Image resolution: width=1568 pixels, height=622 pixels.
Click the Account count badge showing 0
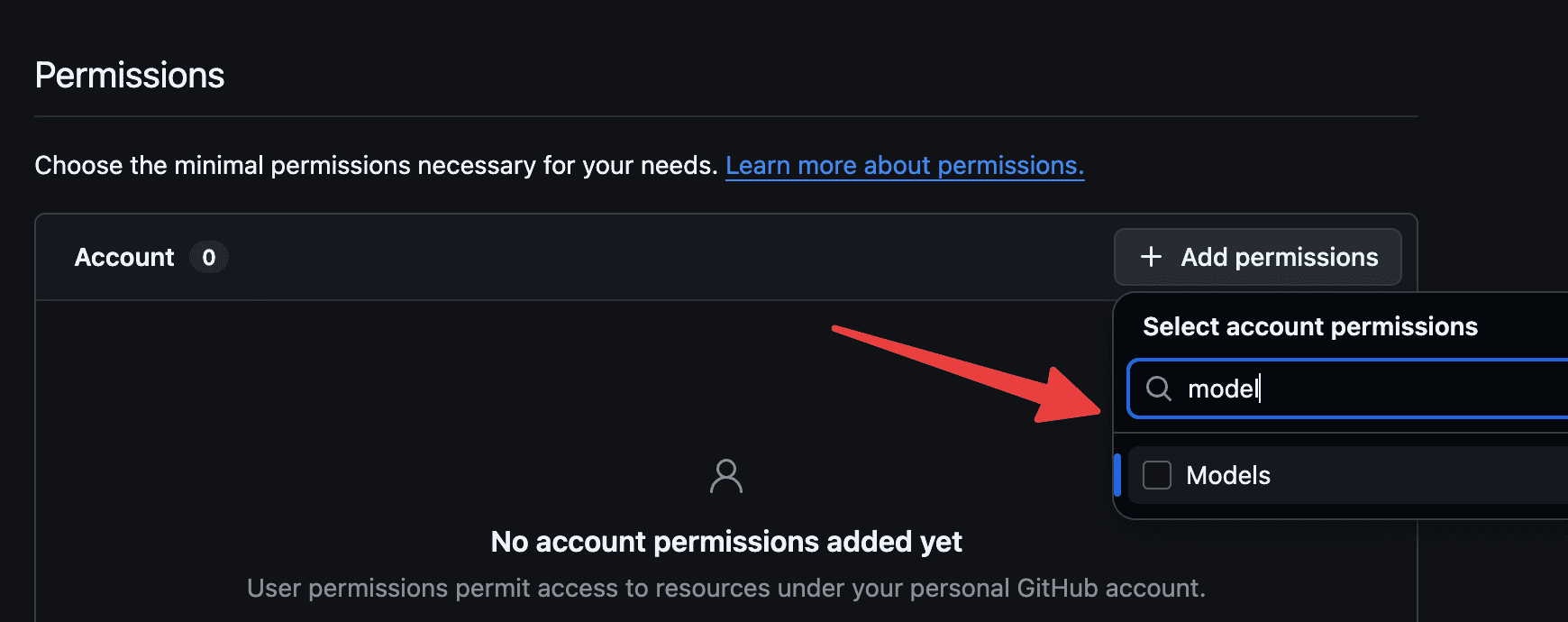209,258
